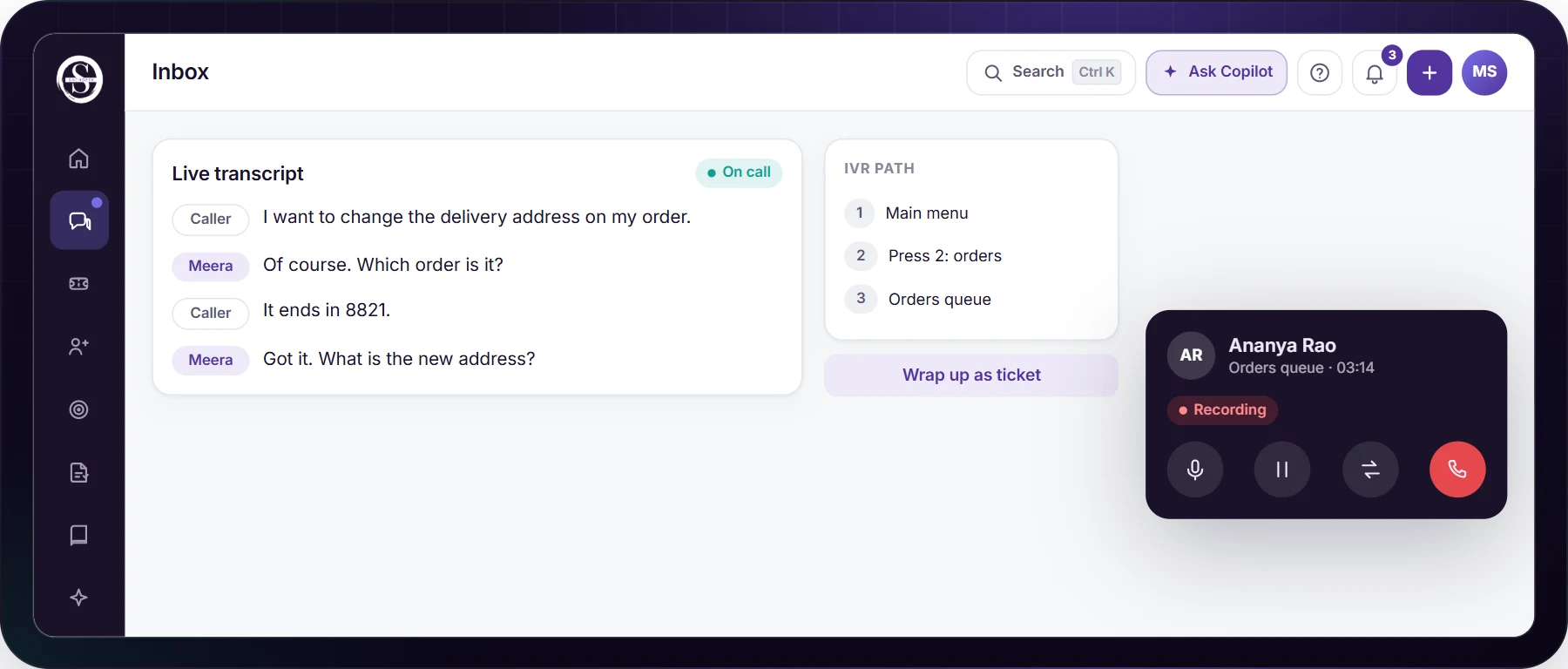Click the Ananya Rao caller name

[1282, 346]
